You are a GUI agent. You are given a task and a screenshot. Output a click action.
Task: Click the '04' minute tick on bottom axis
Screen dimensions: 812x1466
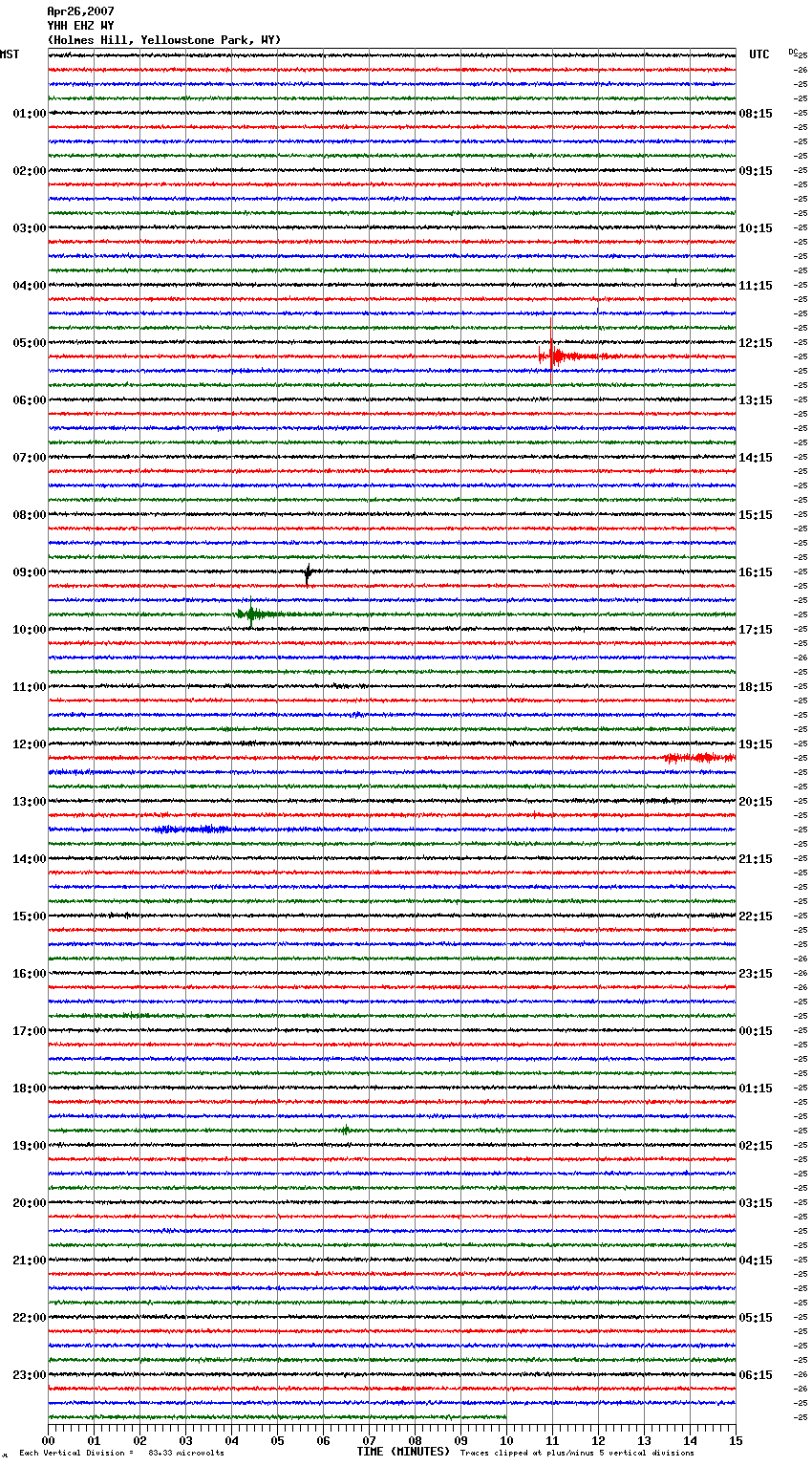pos(231,1440)
